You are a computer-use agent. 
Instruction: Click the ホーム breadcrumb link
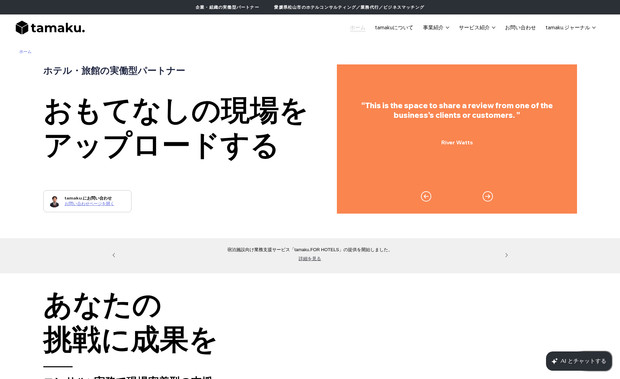(25, 52)
